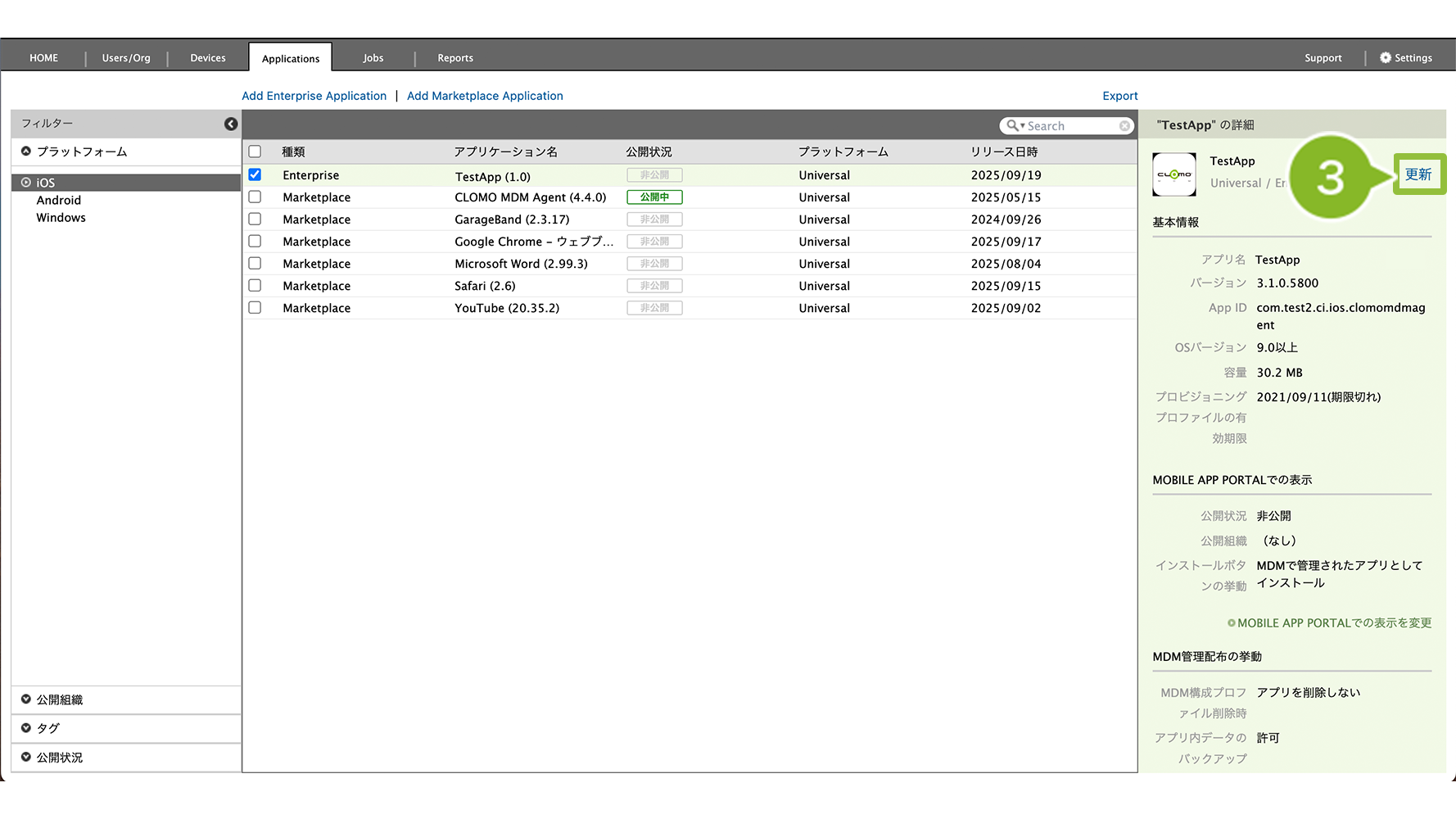Switch to the Reports tab
Viewport: 1456px width, 819px height.
[455, 58]
